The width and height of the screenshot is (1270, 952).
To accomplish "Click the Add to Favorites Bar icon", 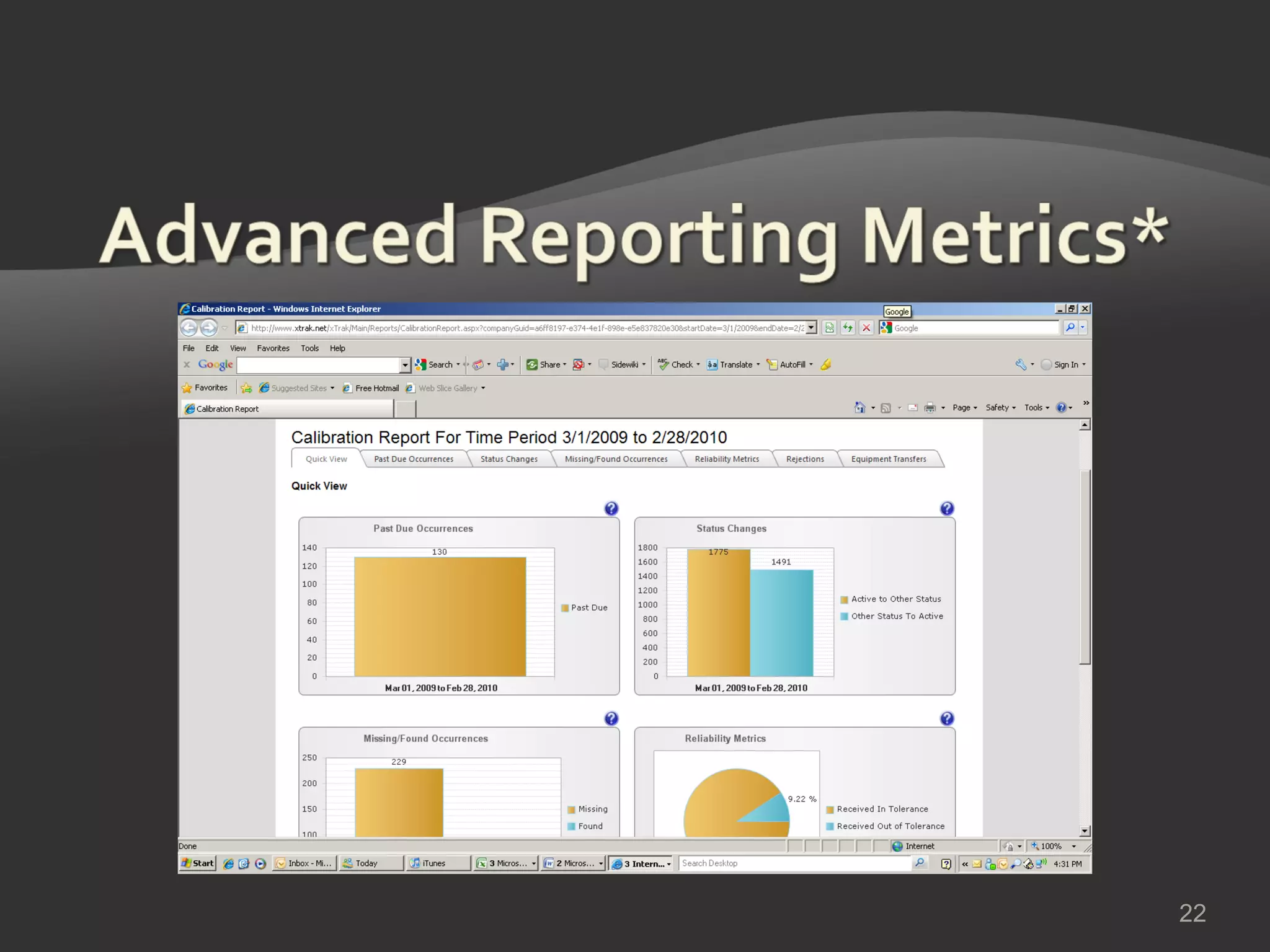I will 246,388.
